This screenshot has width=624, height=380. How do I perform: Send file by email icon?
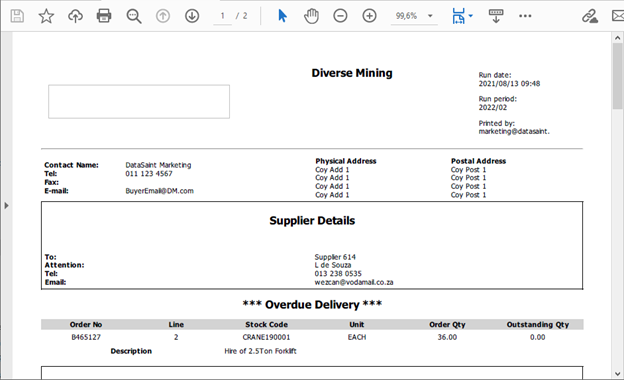(618, 16)
